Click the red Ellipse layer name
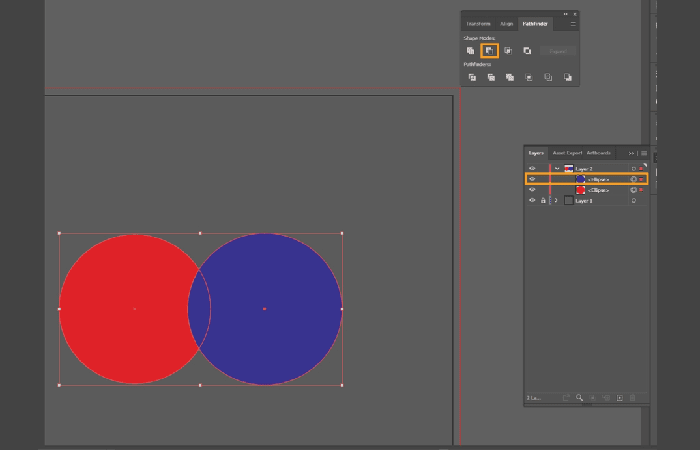 coord(598,190)
